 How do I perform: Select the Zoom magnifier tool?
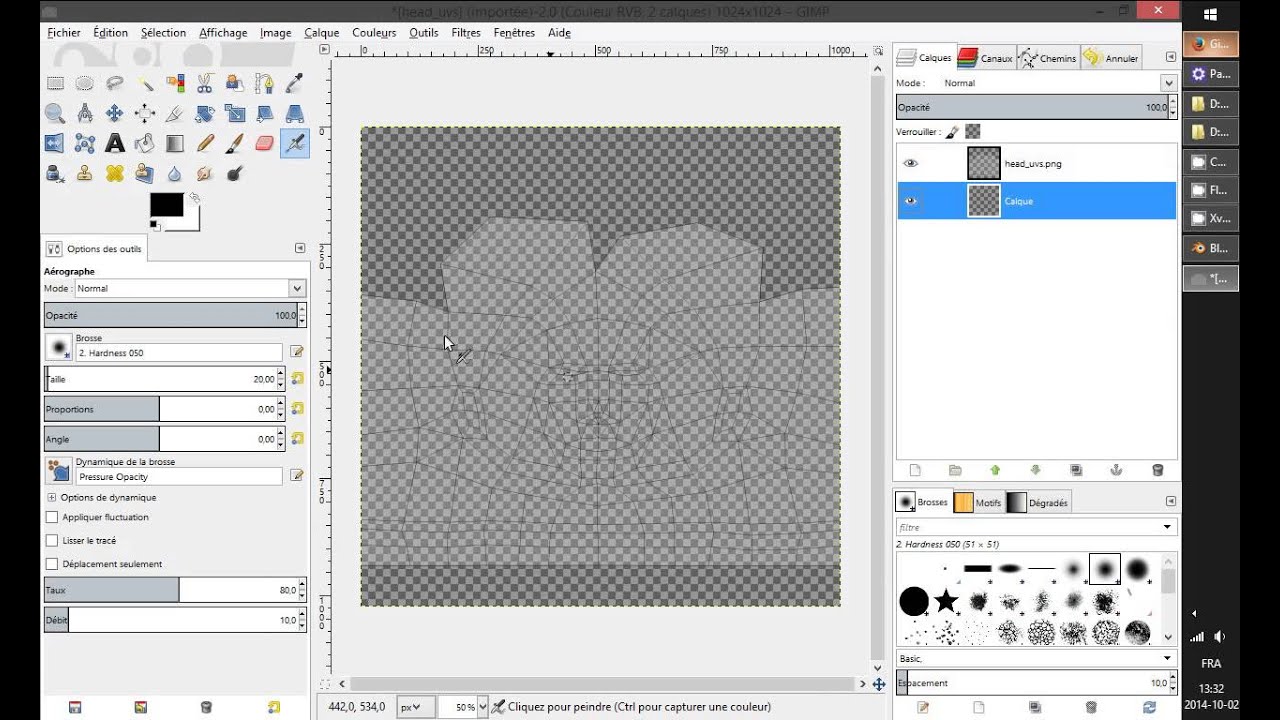[54, 113]
